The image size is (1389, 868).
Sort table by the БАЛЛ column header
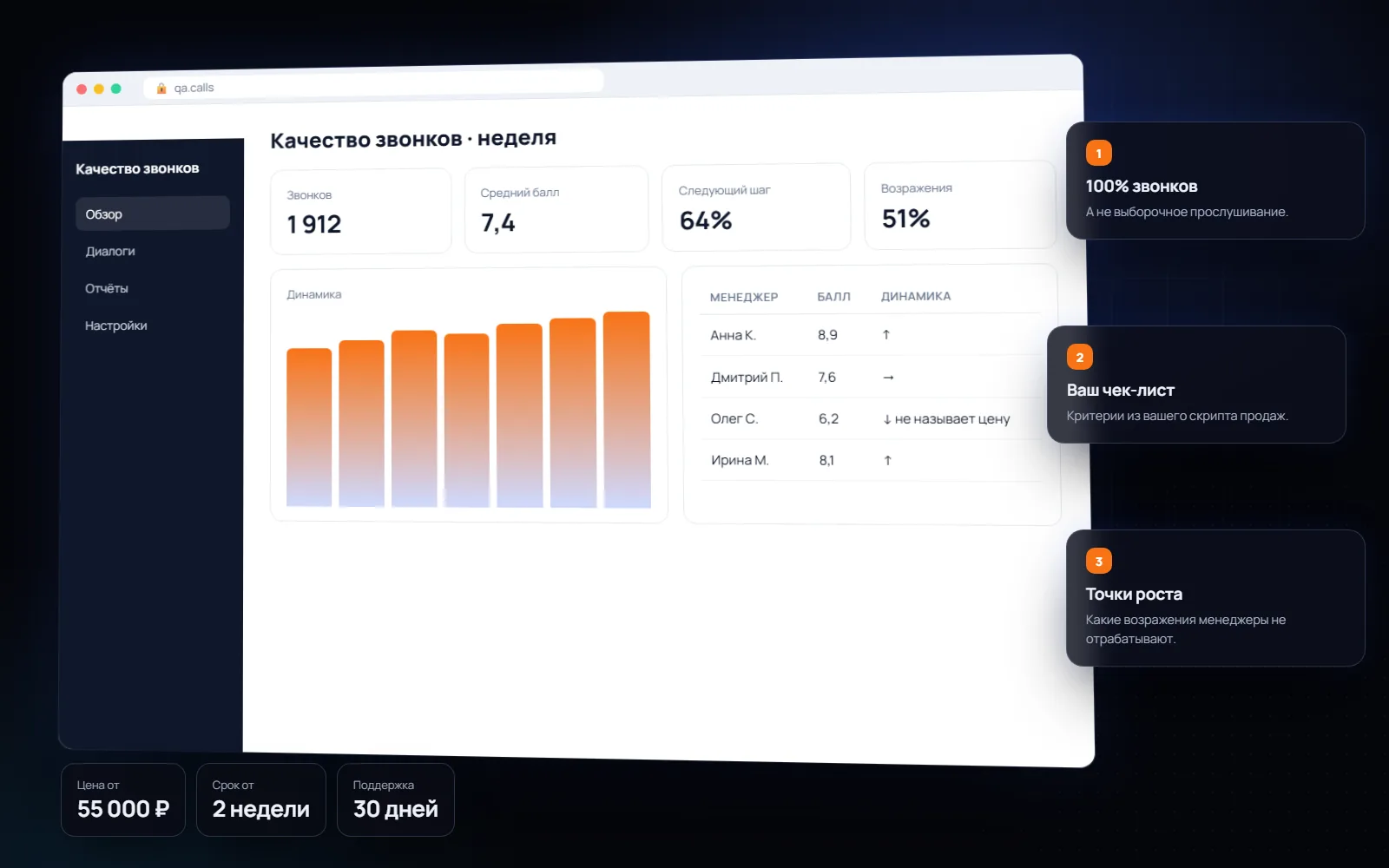(833, 297)
